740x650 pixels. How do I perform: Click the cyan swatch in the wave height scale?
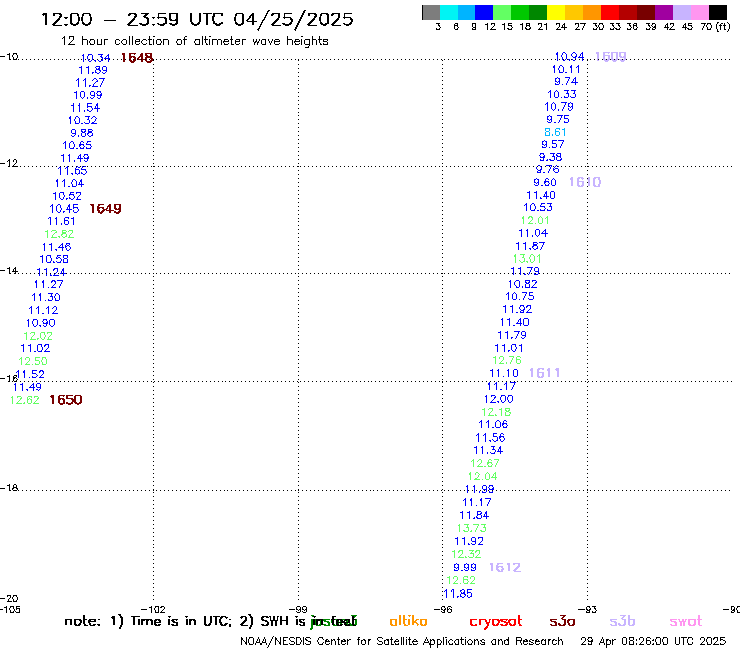(x=449, y=12)
